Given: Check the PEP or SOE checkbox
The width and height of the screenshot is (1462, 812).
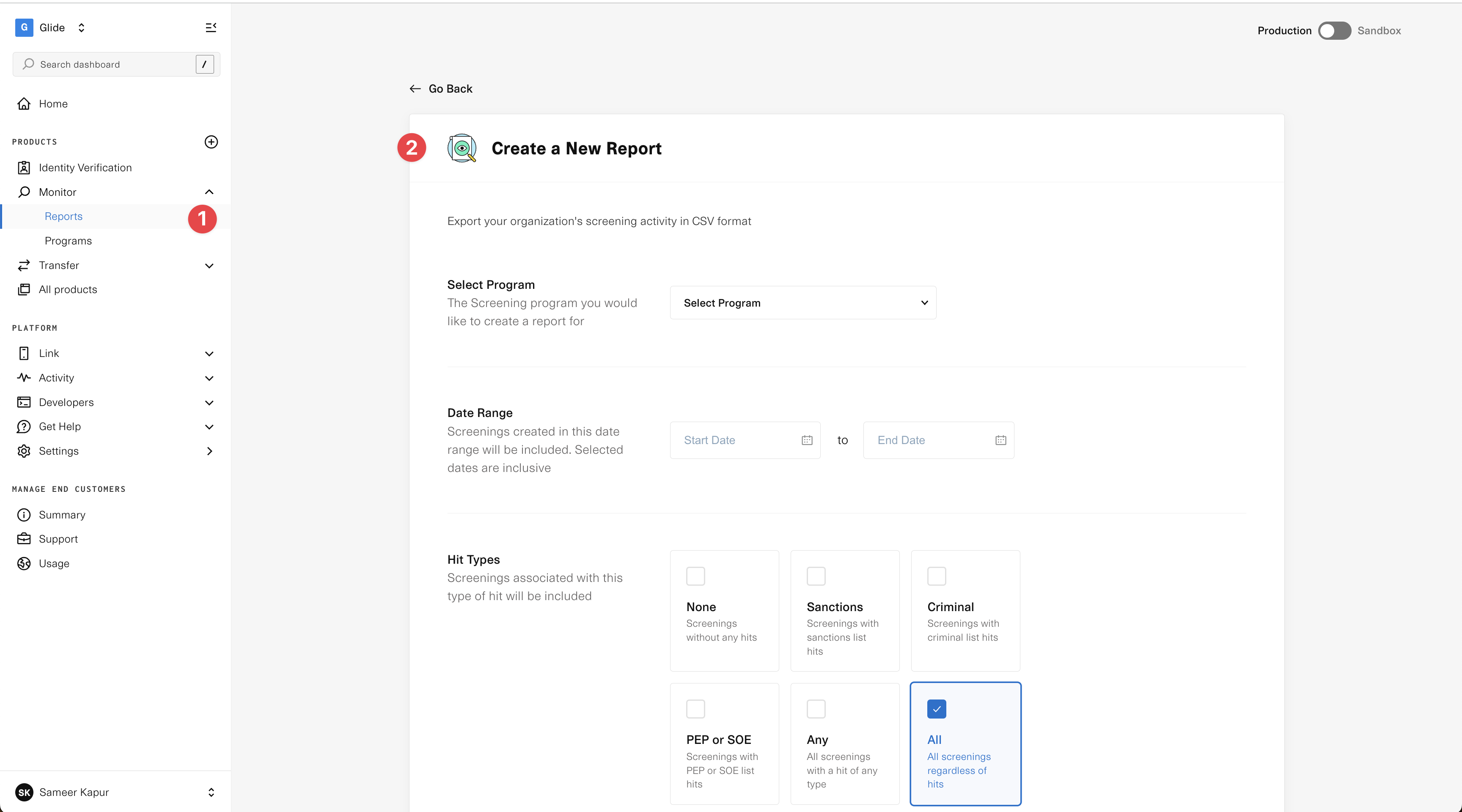Looking at the screenshot, I should 695,709.
